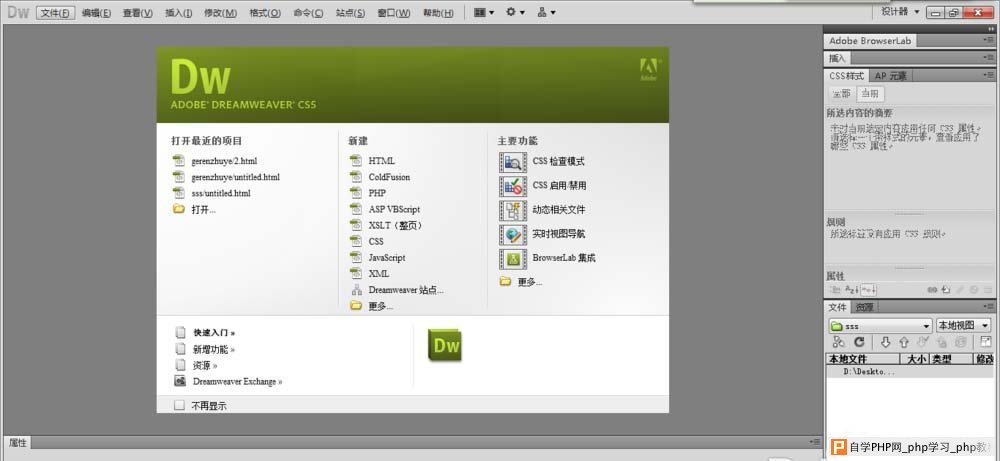
Task: Open the 新增功能 » link
Action: 214,349
